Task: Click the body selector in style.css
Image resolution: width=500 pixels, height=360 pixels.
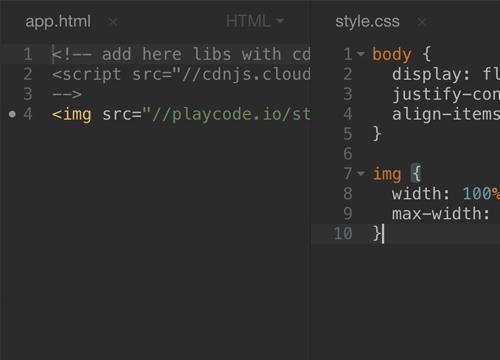Action: pos(392,54)
